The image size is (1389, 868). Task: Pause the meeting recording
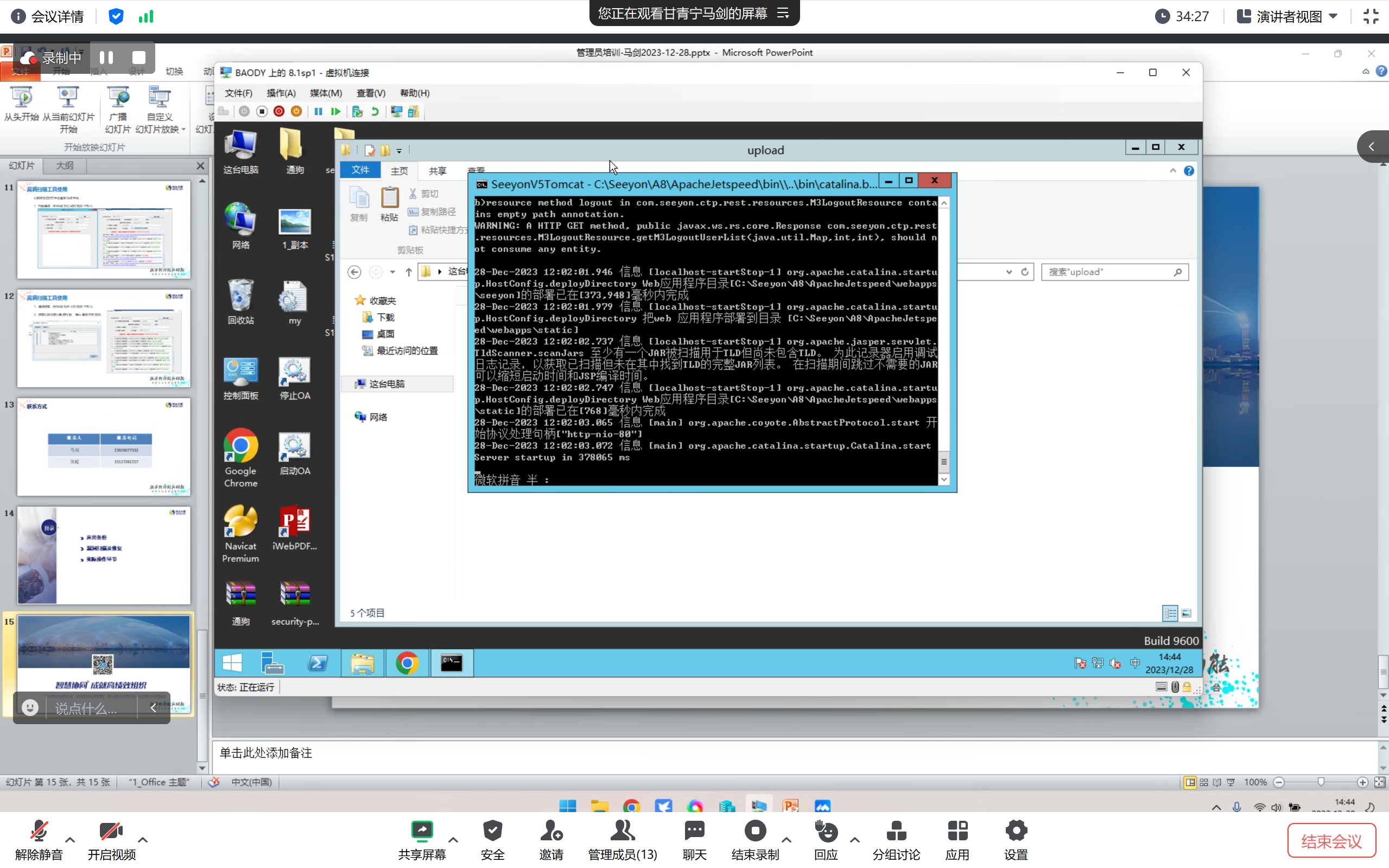pos(106,58)
